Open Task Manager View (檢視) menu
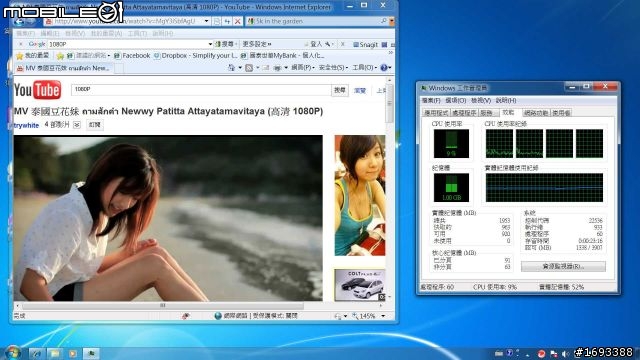Viewport: 640px width, 360px height. (481, 100)
